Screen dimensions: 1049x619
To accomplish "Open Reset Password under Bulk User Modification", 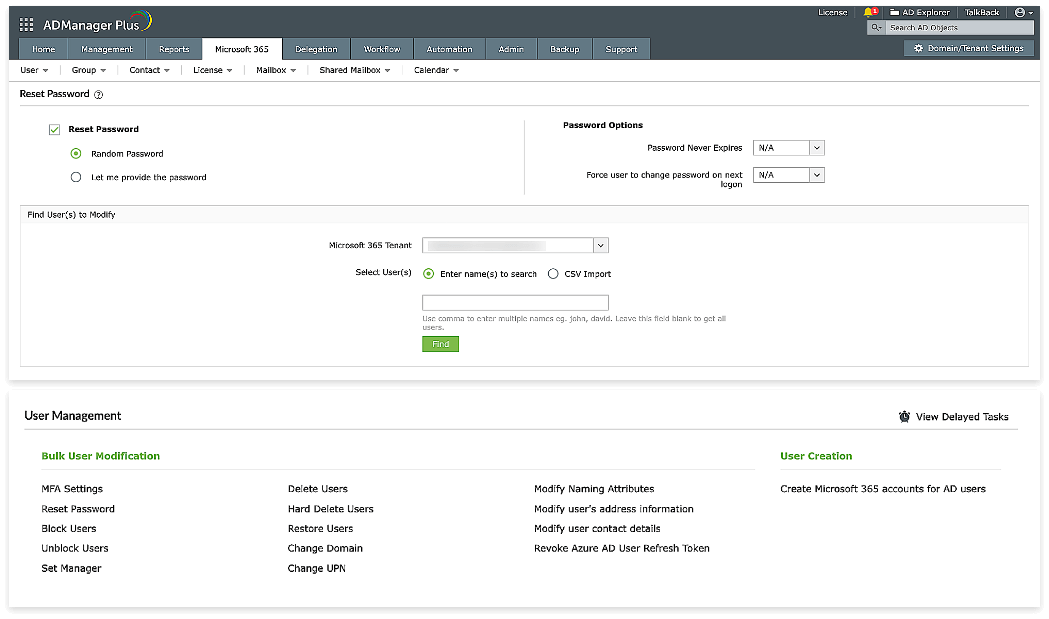I will [x=78, y=509].
